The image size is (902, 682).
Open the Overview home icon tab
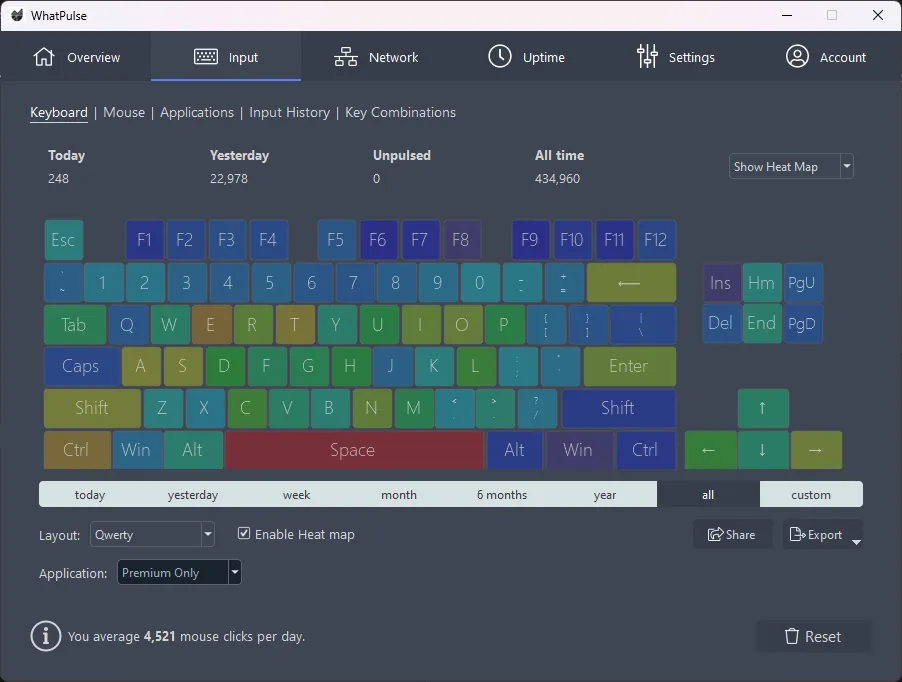44,57
